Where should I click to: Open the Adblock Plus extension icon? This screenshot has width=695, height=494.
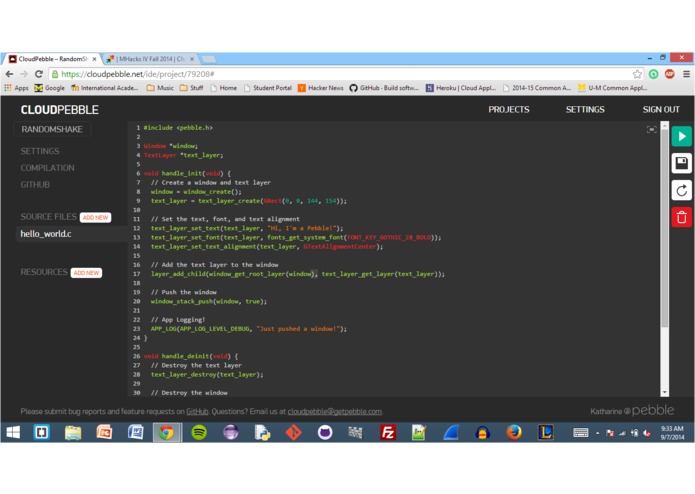tap(670, 74)
